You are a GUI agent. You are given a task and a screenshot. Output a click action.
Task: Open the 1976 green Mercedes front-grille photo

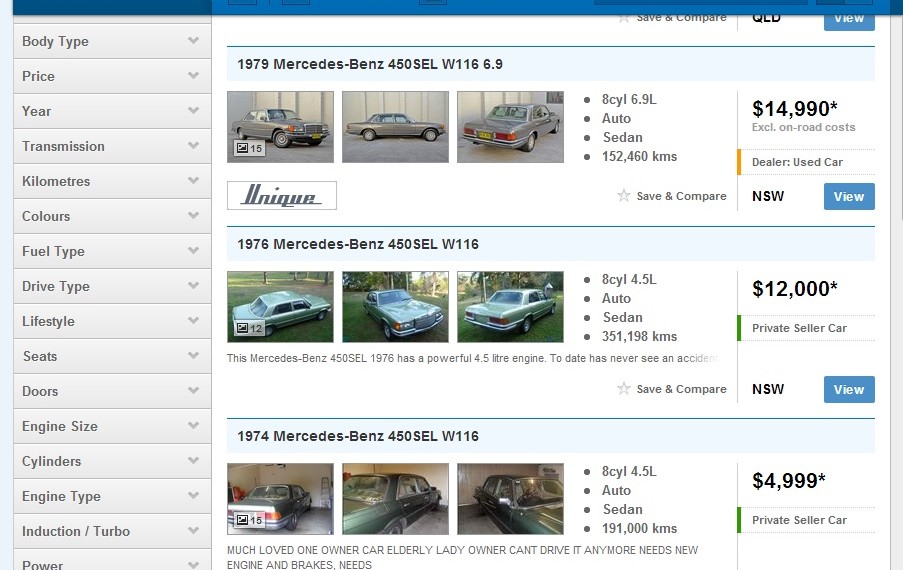click(x=395, y=307)
